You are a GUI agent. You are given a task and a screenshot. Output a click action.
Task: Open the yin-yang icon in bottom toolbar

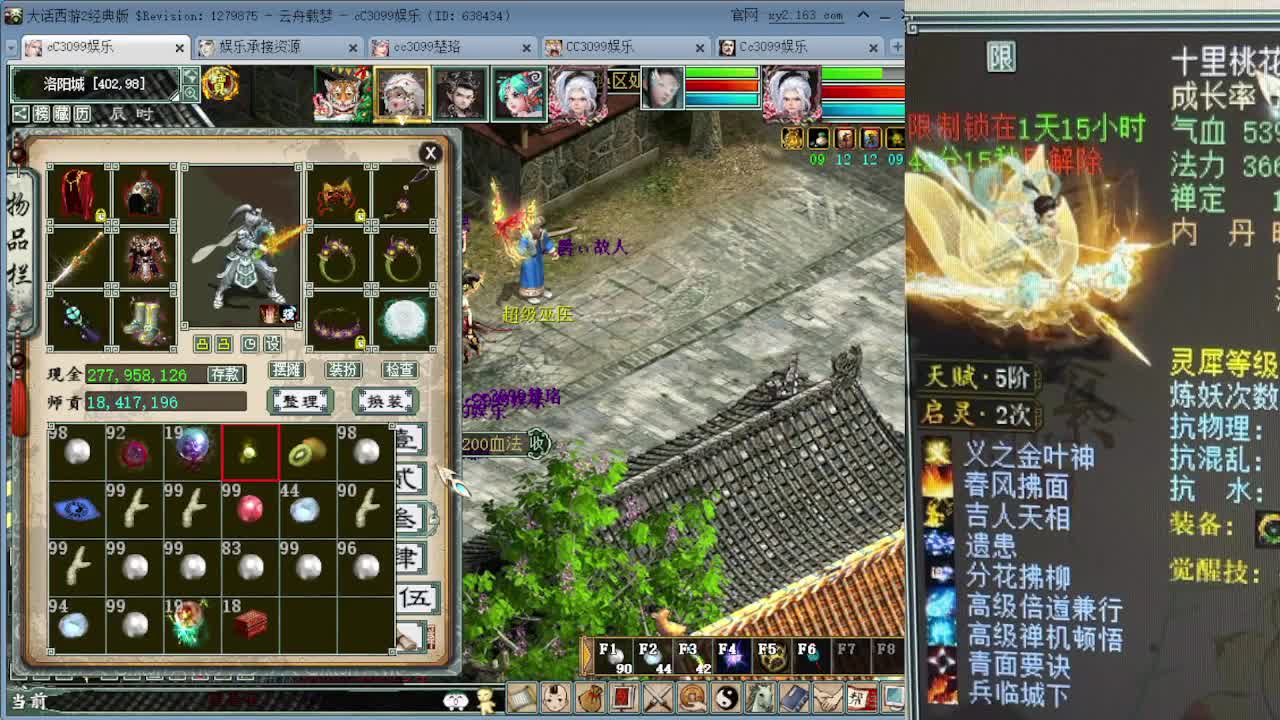pos(727,697)
